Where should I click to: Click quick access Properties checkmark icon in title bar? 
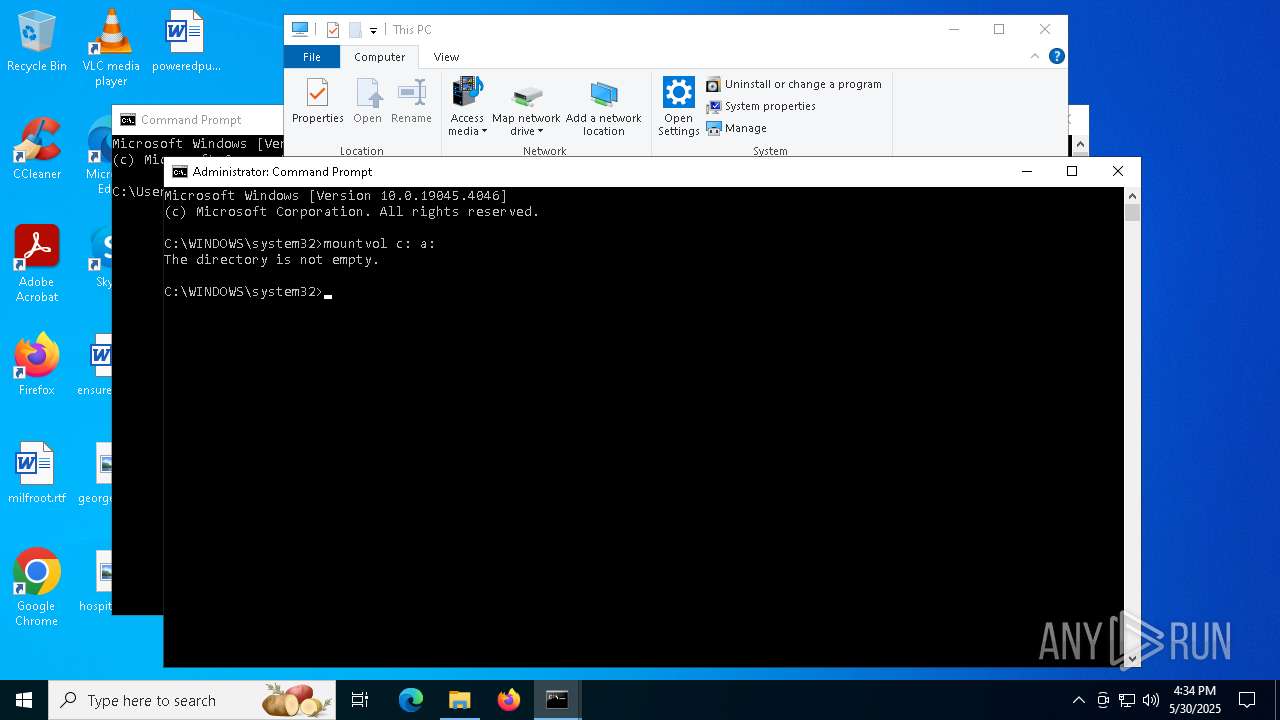[333, 30]
